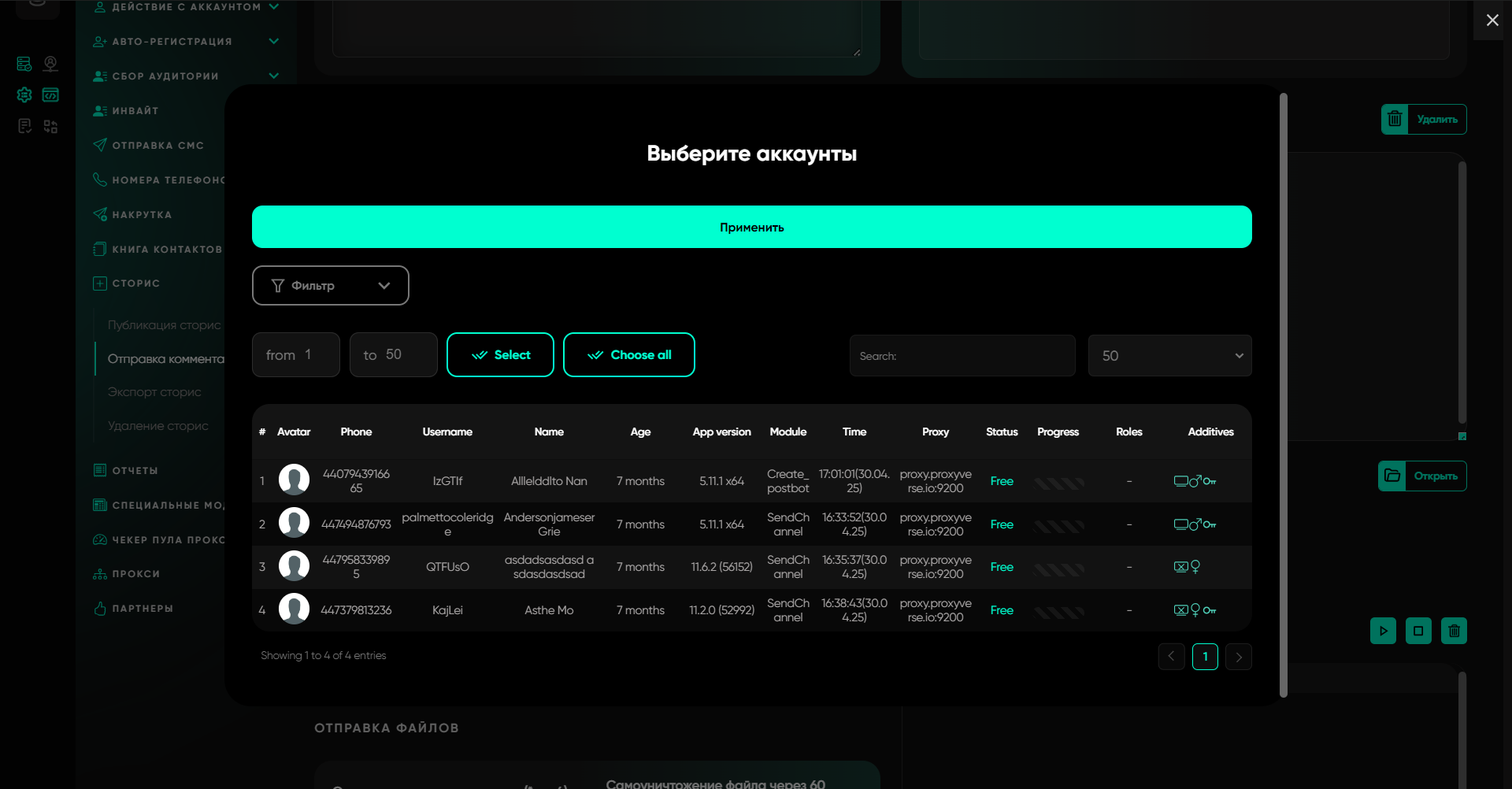Screen dimensions: 1512x789
Task: Click the gender icon in row 3 additives
Action: pos(1195,567)
